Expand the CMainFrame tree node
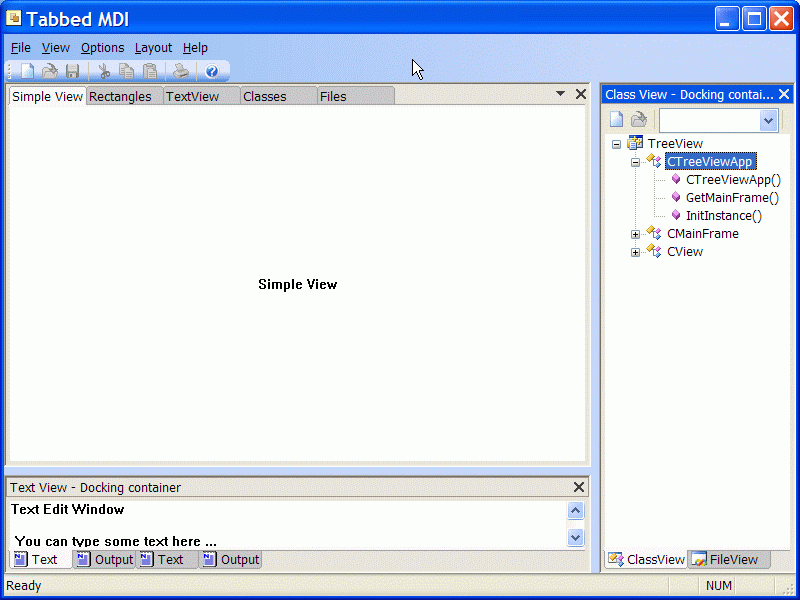 635,233
